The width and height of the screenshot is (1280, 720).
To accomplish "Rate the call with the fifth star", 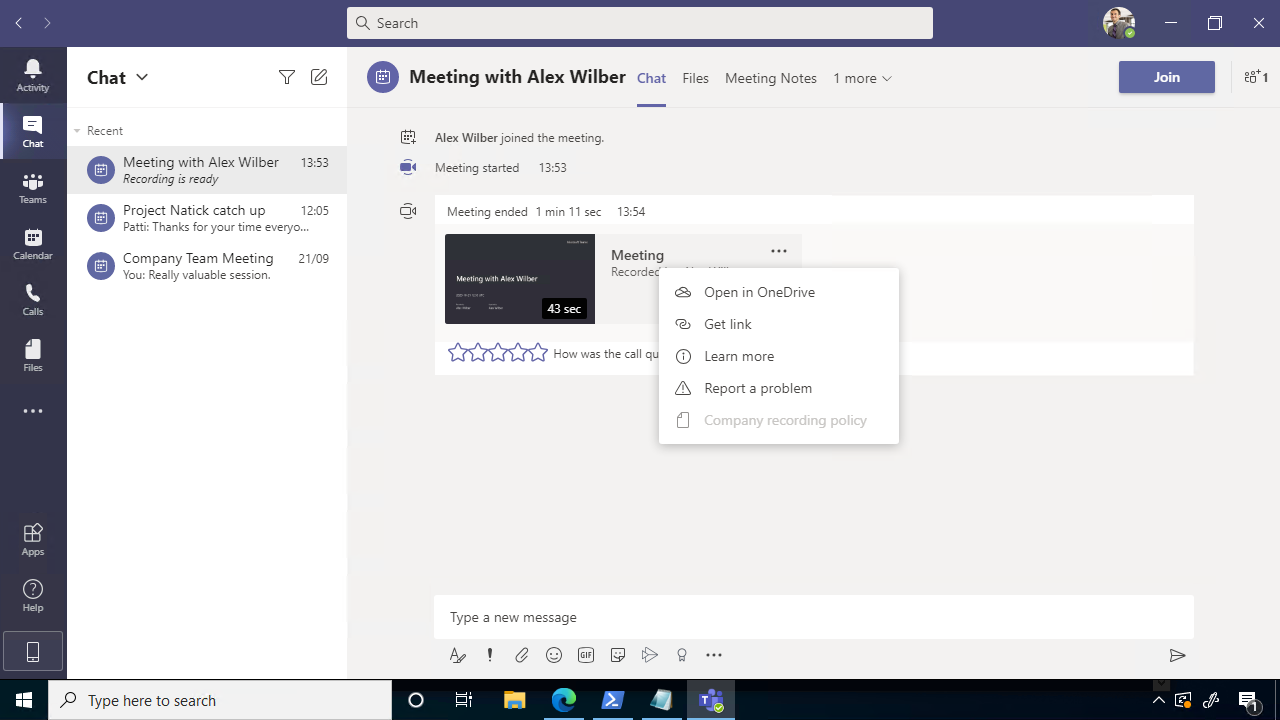I will 538,352.
